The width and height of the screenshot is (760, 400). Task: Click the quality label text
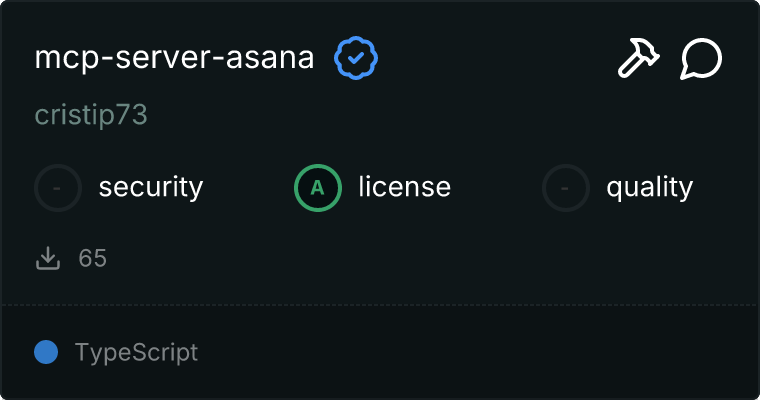649,187
